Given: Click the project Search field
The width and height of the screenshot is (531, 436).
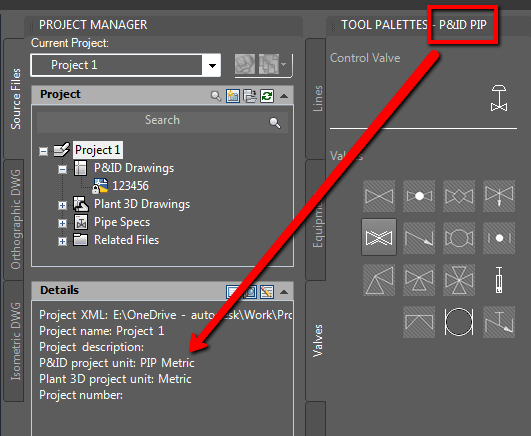Looking at the screenshot, I should 162,121.
